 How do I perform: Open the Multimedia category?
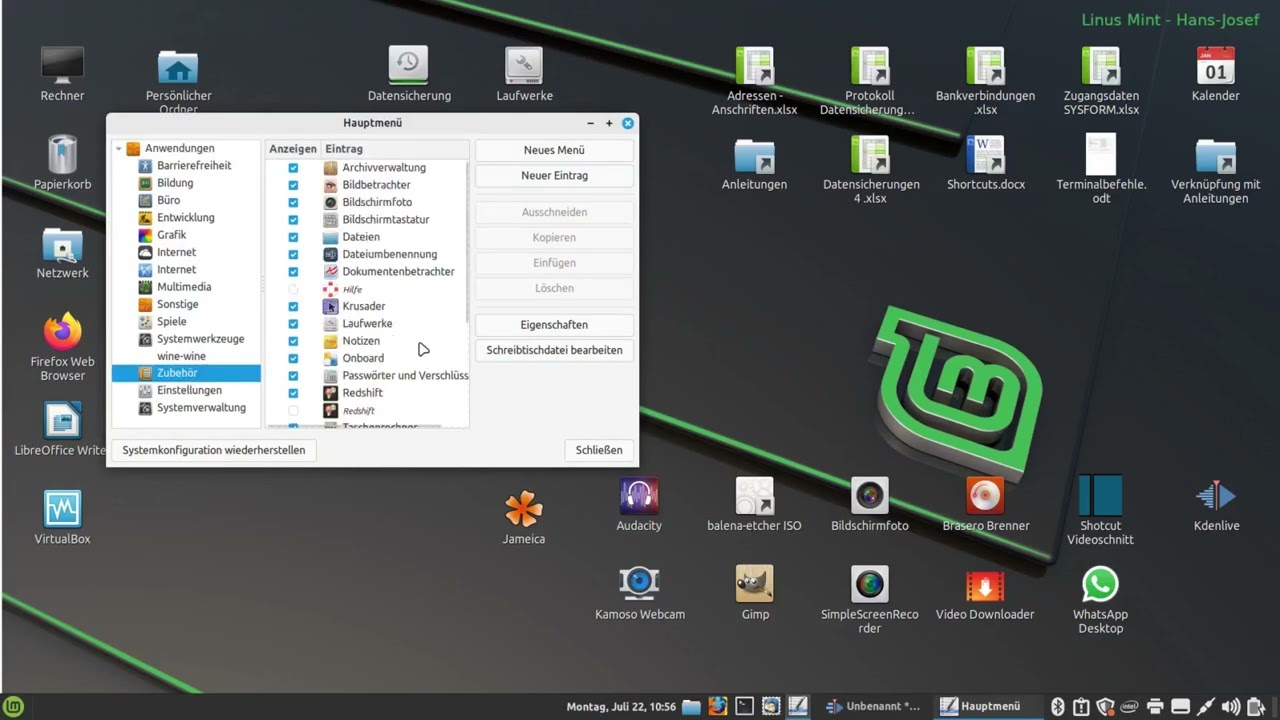[183, 287]
